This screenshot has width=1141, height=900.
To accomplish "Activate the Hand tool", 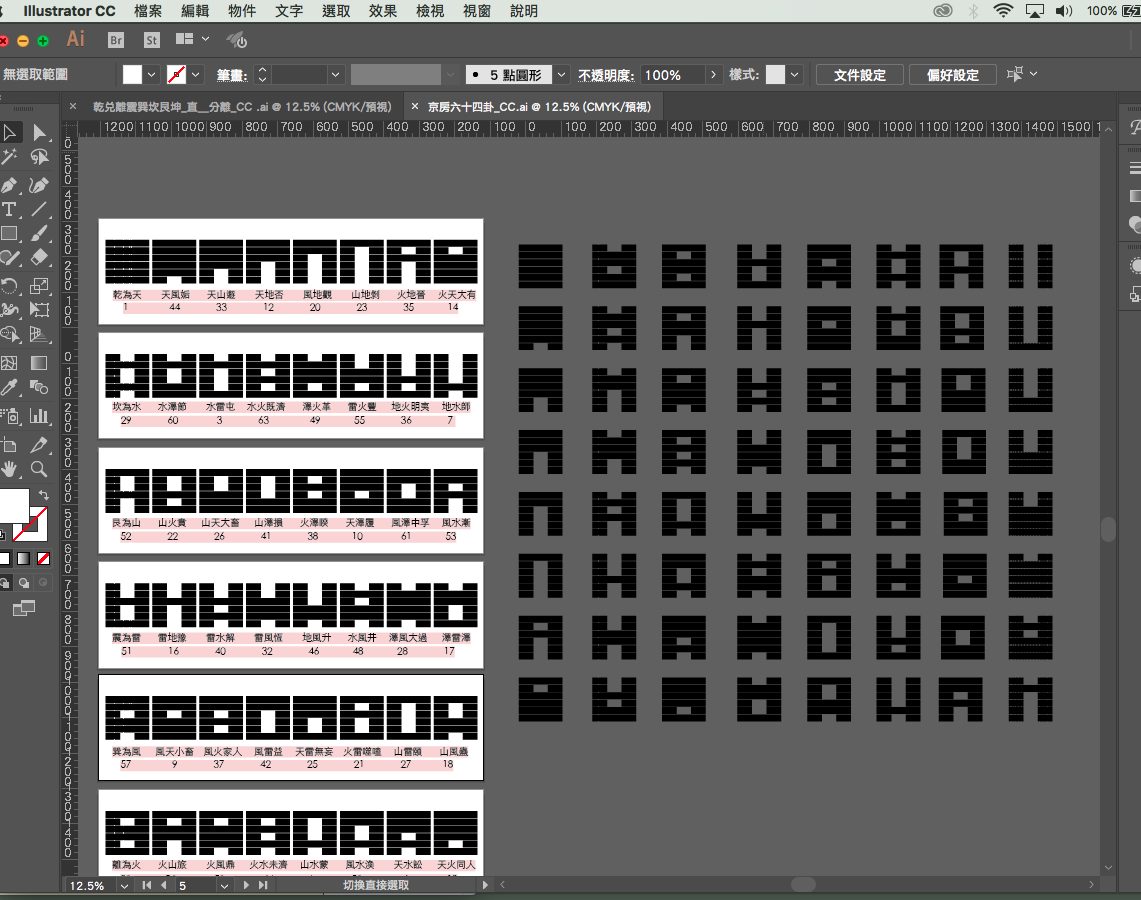I will pyautogui.click(x=9, y=469).
